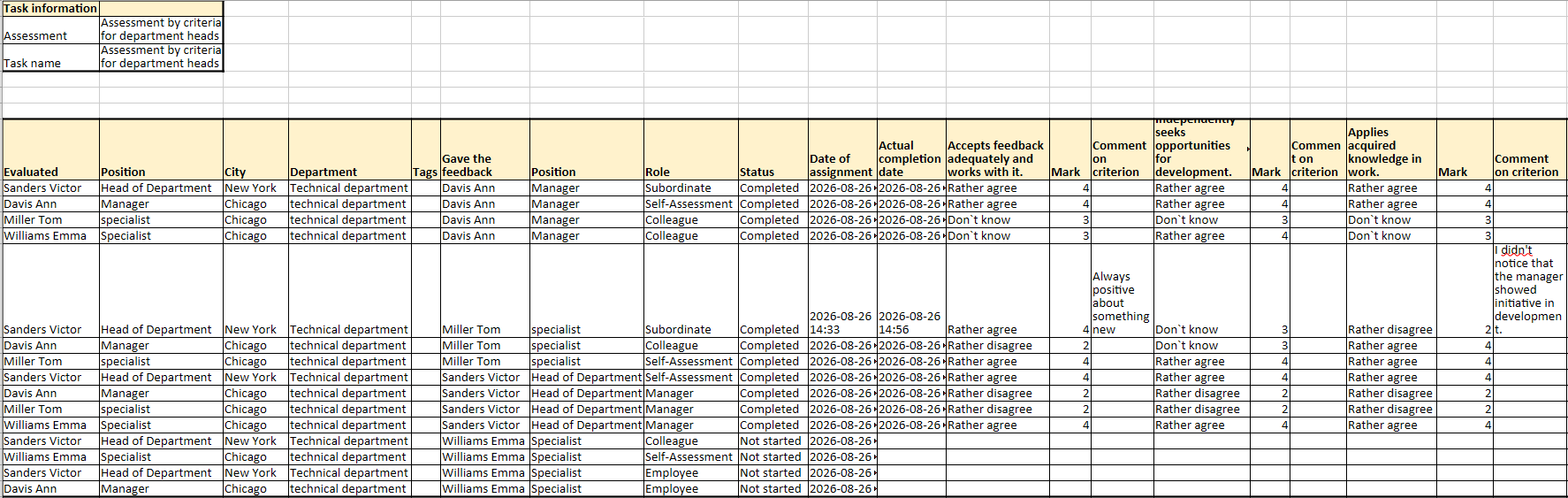
Task: Select the 'Actual completion date' header
Action: click(x=911, y=150)
